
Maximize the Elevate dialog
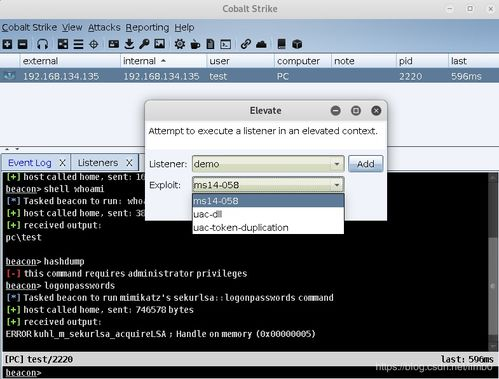point(356,111)
